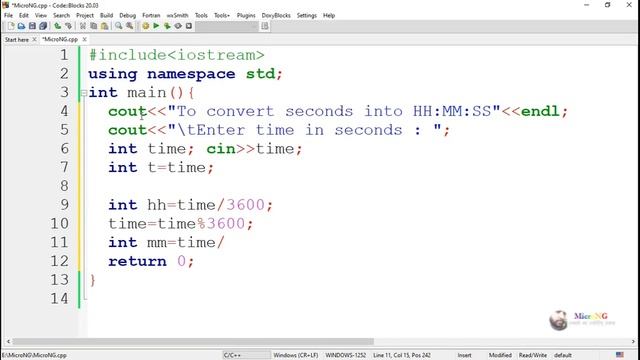The width and height of the screenshot is (640, 360).
Task: Open the File menu
Action: pos(8,16)
